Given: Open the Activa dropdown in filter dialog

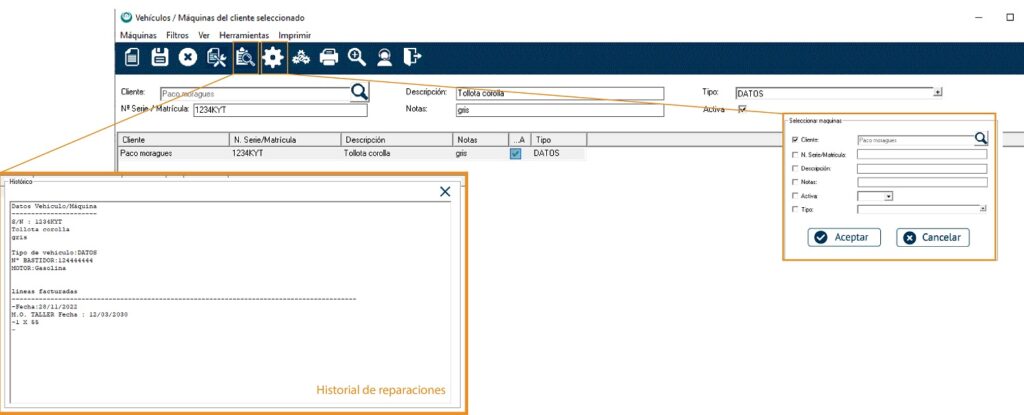Looking at the screenshot, I should click(x=888, y=197).
